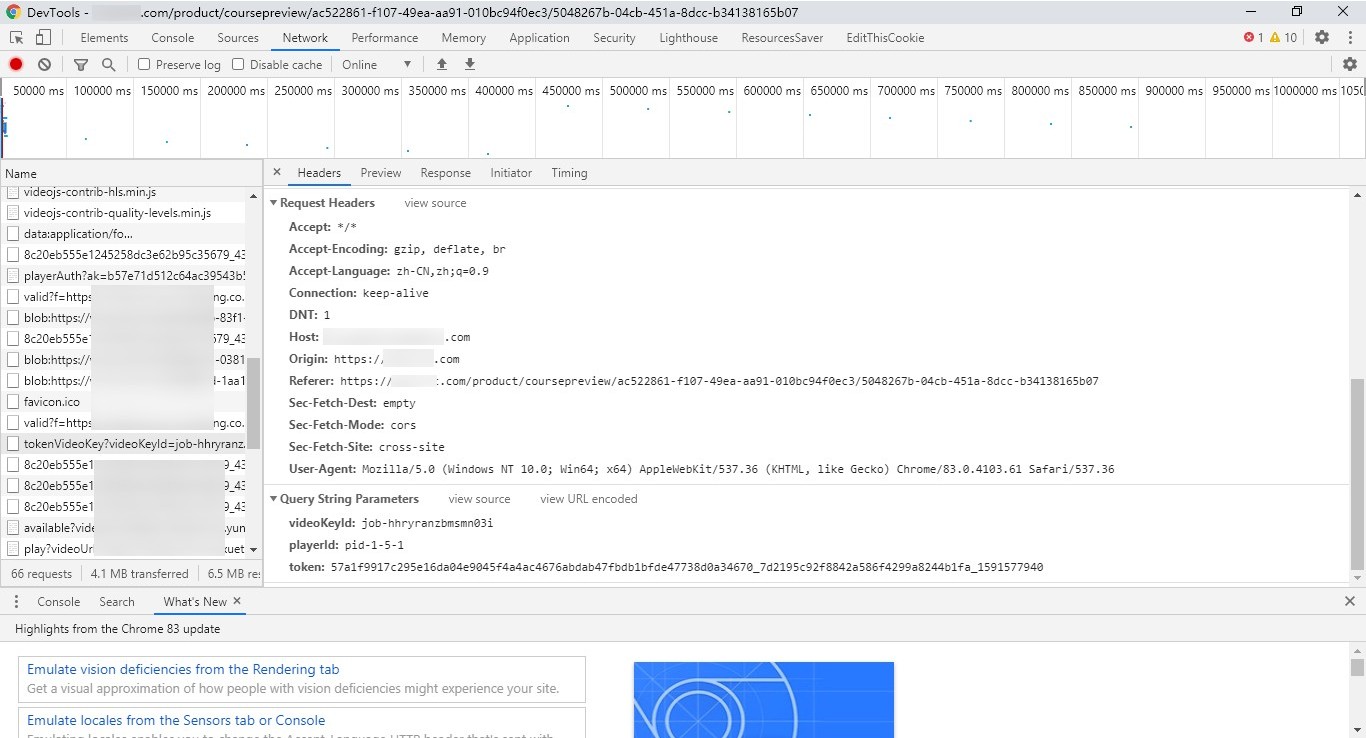The width and height of the screenshot is (1366, 738).
Task: Show the Initiator tab of request
Action: pos(511,173)
